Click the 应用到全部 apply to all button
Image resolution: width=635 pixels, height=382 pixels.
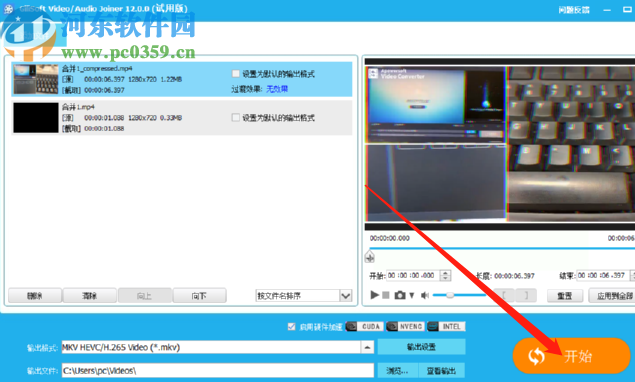point(612,296)
